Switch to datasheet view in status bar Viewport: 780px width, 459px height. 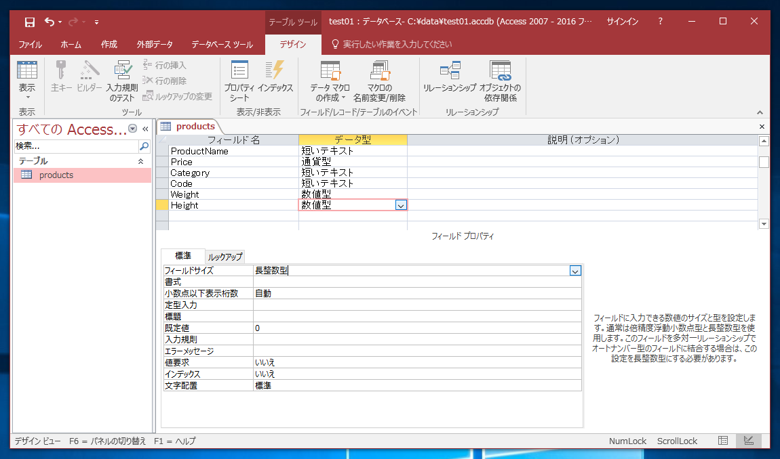[723, 441]
